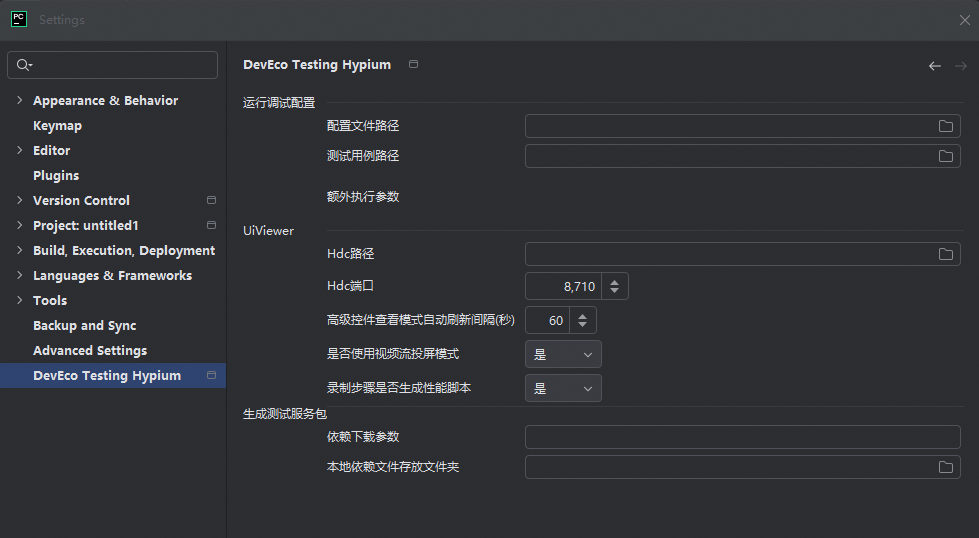
Task: Decrease the Hdc端口 value with down arrow
Action: (614, 290)
